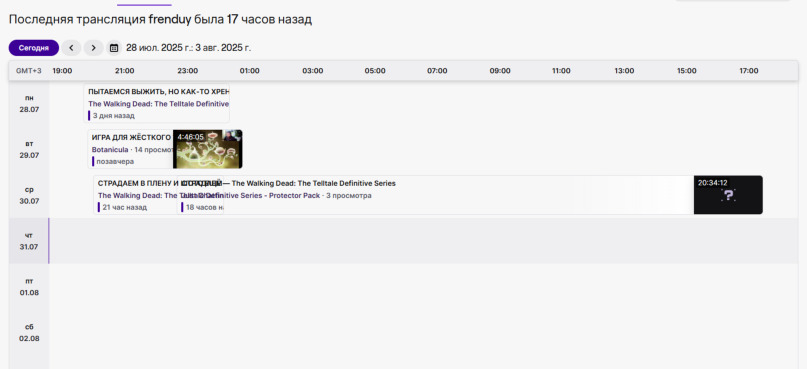Viewport: 807px width, 369px height.
Task: Click the 21:00 time column header
Action: 125,71
